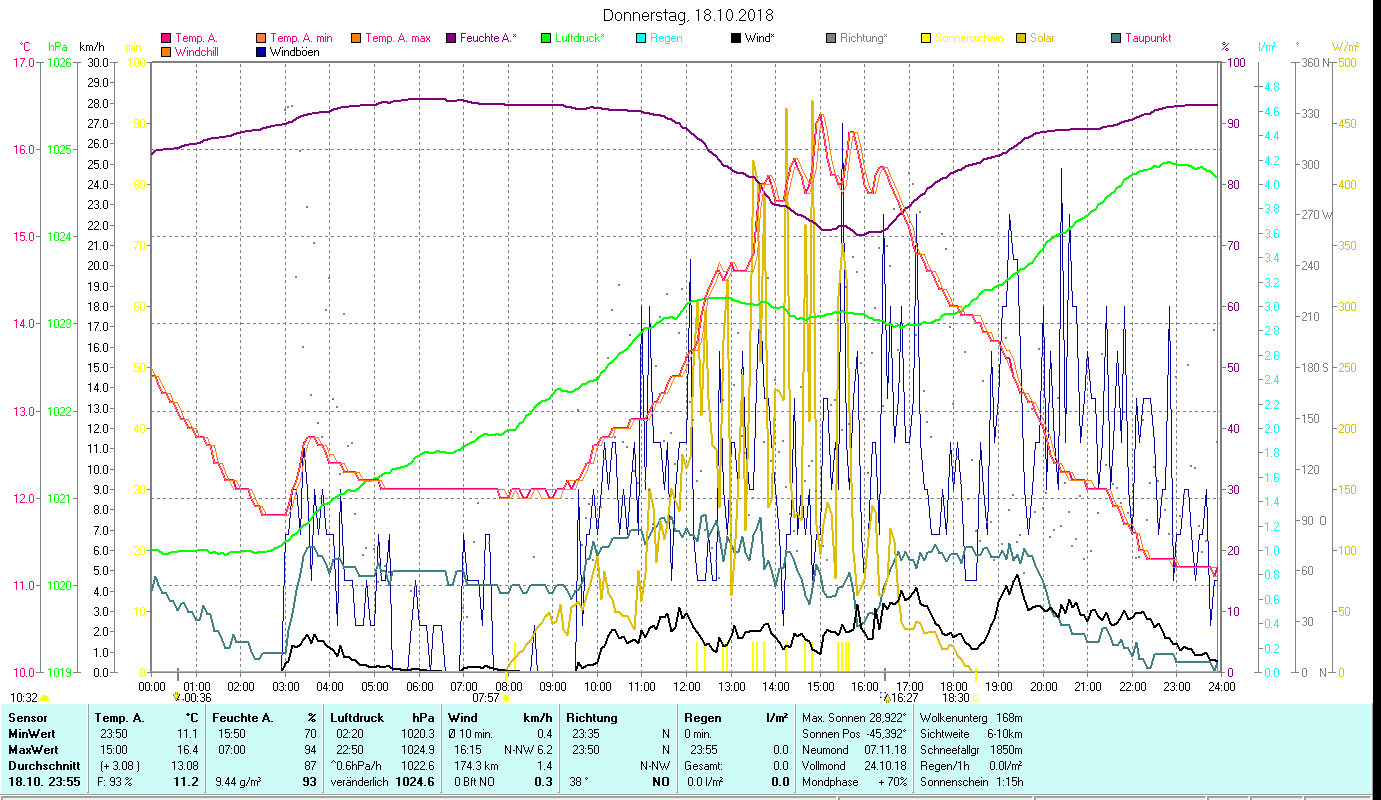Image resolution: width=1381 pixels, height=800 pixels.
Task: Click the Sensor column header
Action: 26,718
